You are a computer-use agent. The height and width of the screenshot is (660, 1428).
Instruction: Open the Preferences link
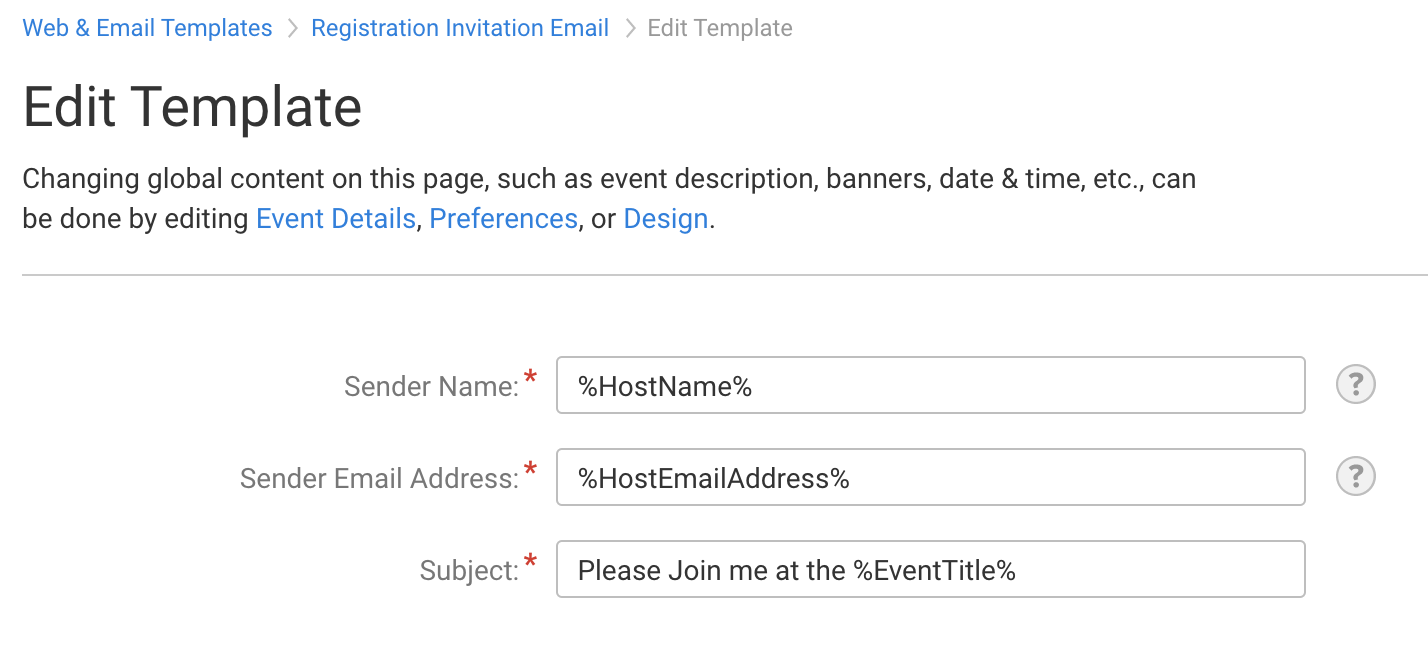click(x=503, y=218)
